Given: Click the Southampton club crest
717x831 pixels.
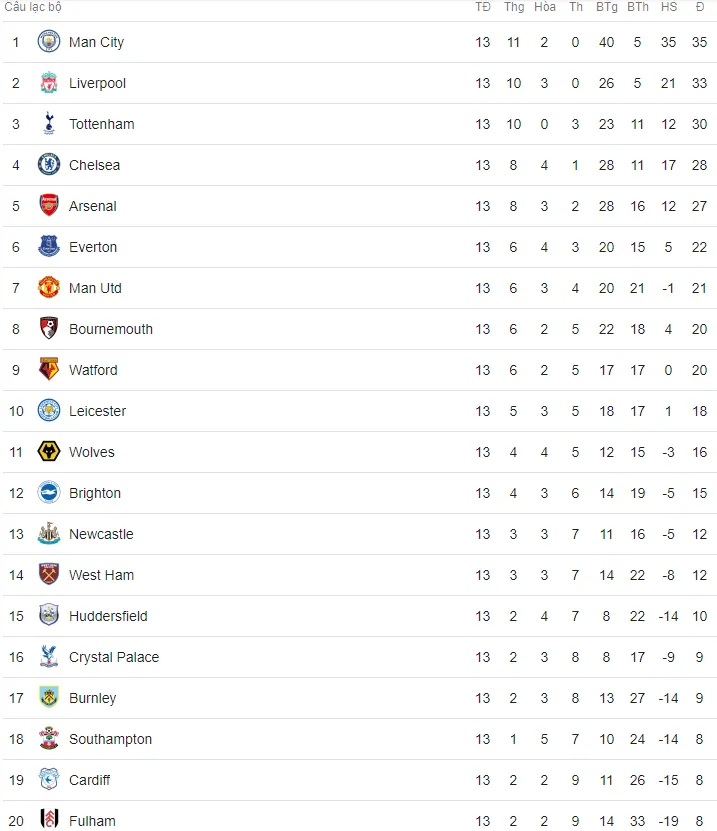Looking at the screenshot, I should 49,739.
